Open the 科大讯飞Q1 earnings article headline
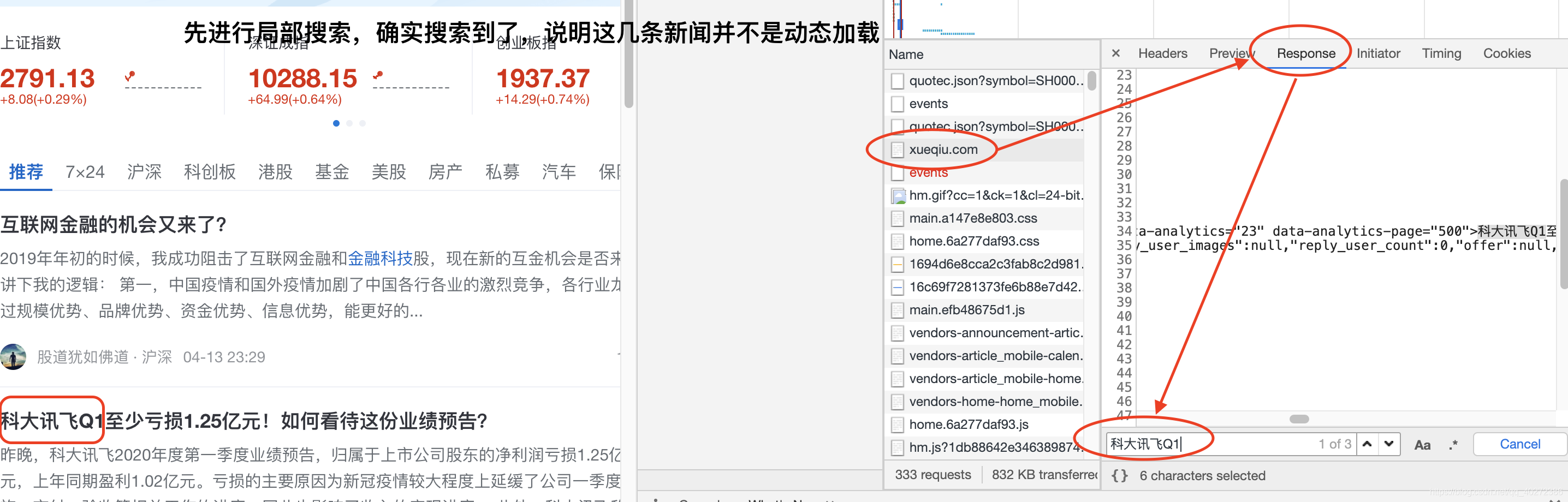The image size is (1568, 502). coord(243,421)
